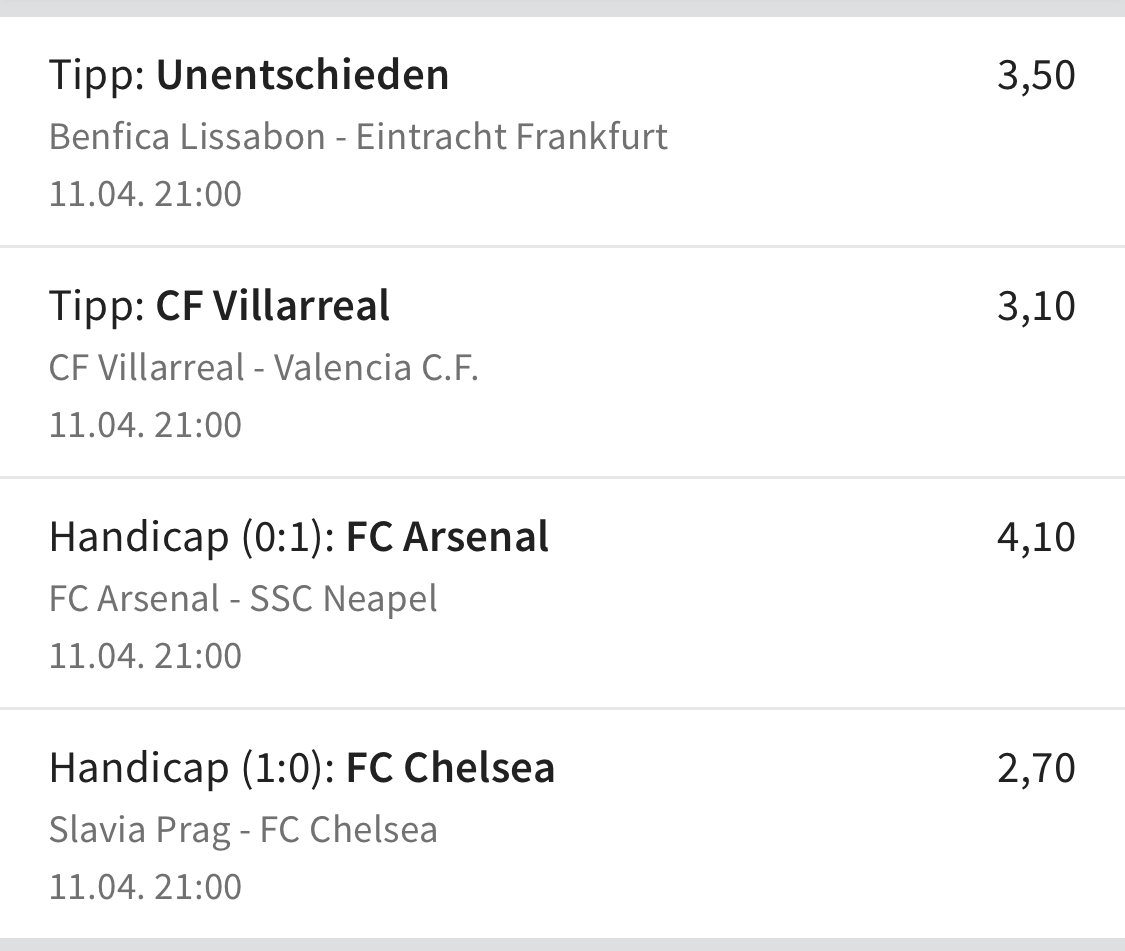The image size is (1125, 951).
Task: Click the bold CF Villarreal team name
Action: tap(273, 306)
